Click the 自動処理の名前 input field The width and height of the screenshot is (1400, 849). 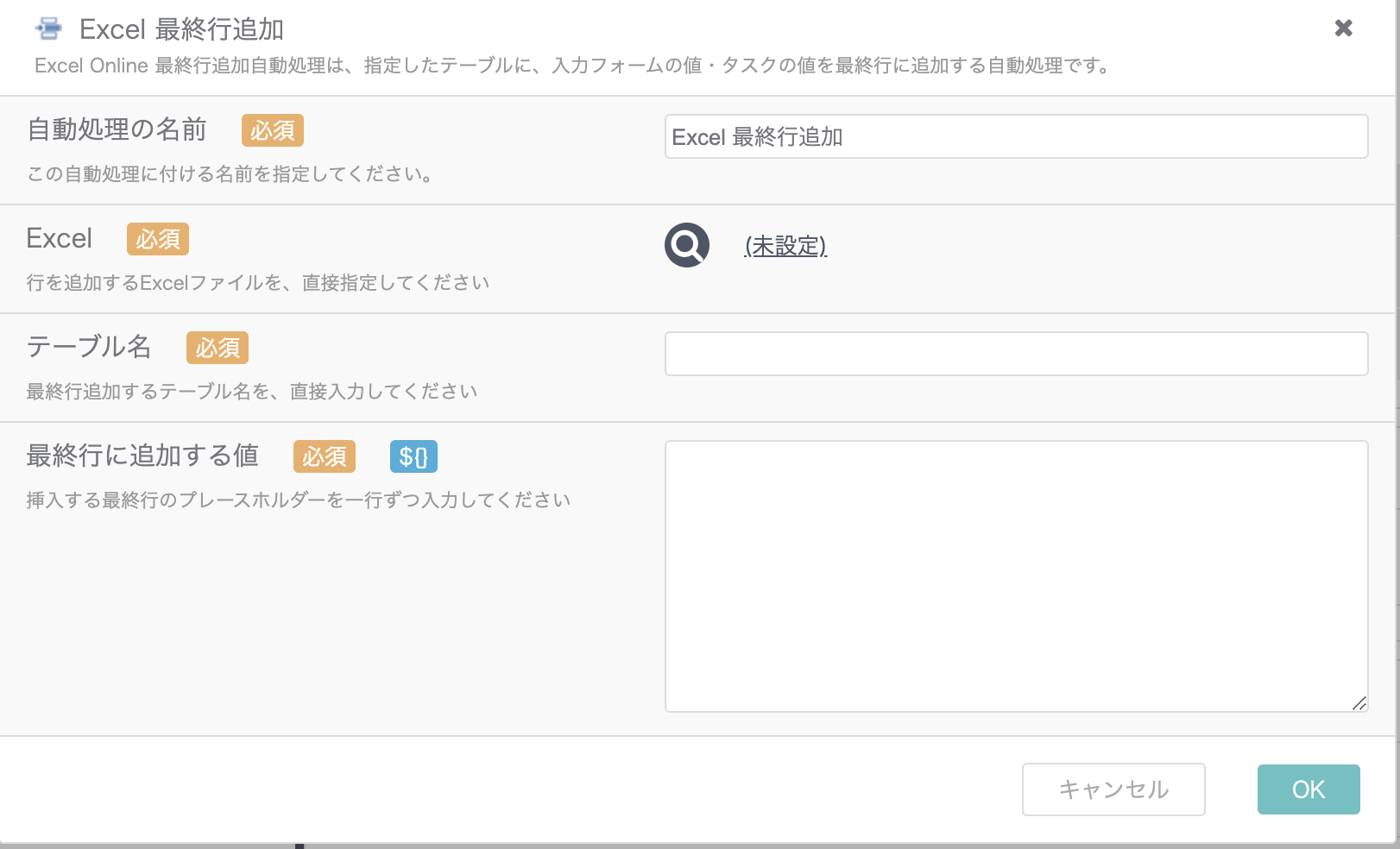(1016, 136)
